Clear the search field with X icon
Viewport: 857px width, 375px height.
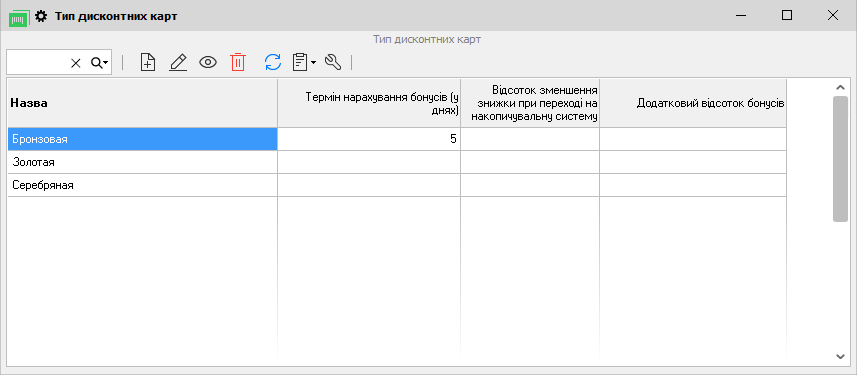pos(75,63)
